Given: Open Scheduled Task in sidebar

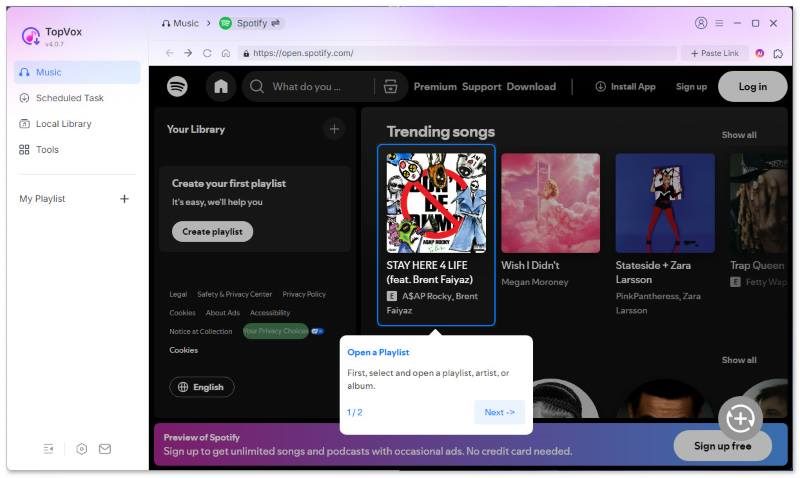Looking at the screenshot, I should click(x=77, y=98).
